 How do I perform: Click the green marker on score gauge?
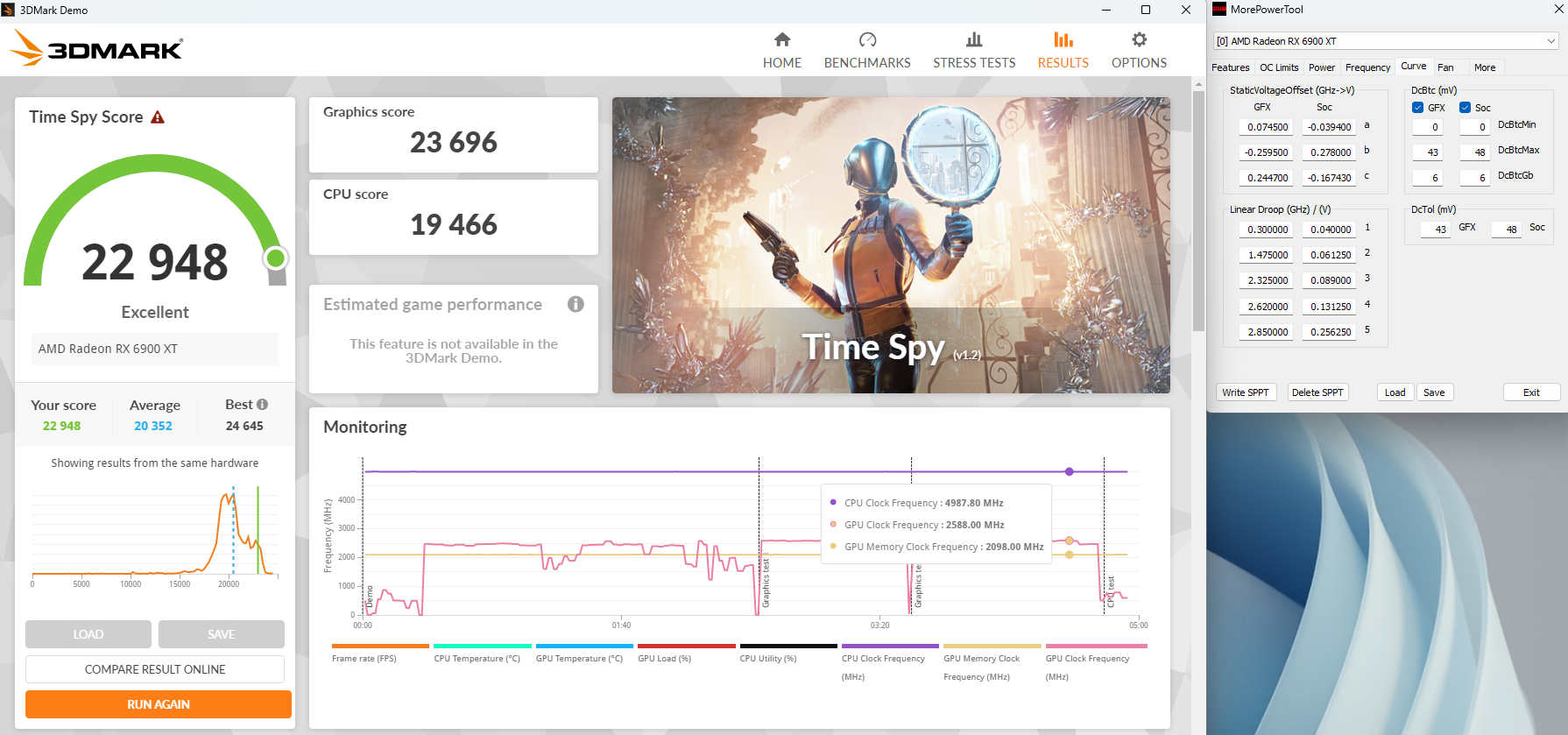coord(276,258)
